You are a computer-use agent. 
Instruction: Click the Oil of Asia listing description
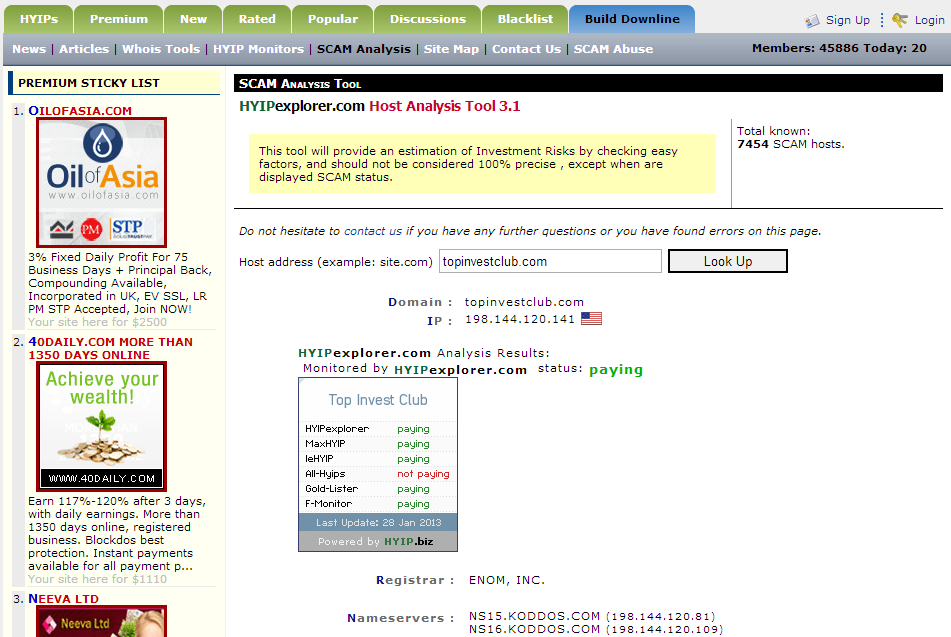[x=119, y=283]
